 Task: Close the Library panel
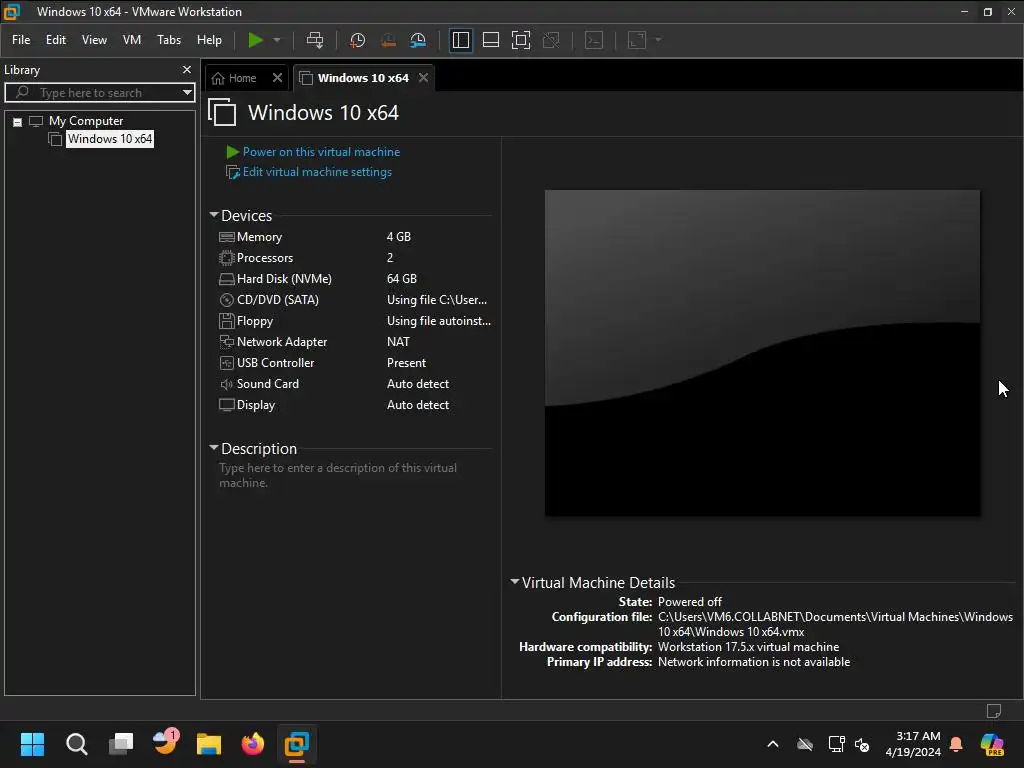pyautogui.click(x=187, y=69)
